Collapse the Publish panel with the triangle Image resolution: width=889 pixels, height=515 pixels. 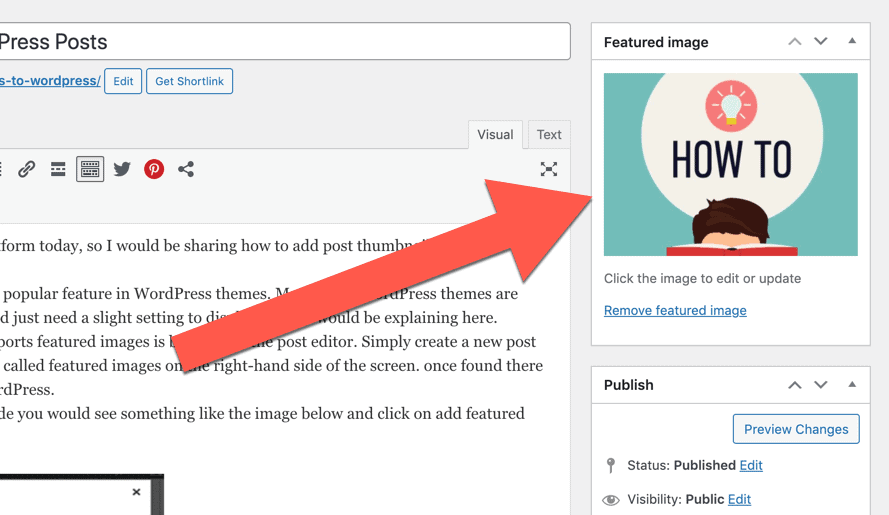coord(852,385)
